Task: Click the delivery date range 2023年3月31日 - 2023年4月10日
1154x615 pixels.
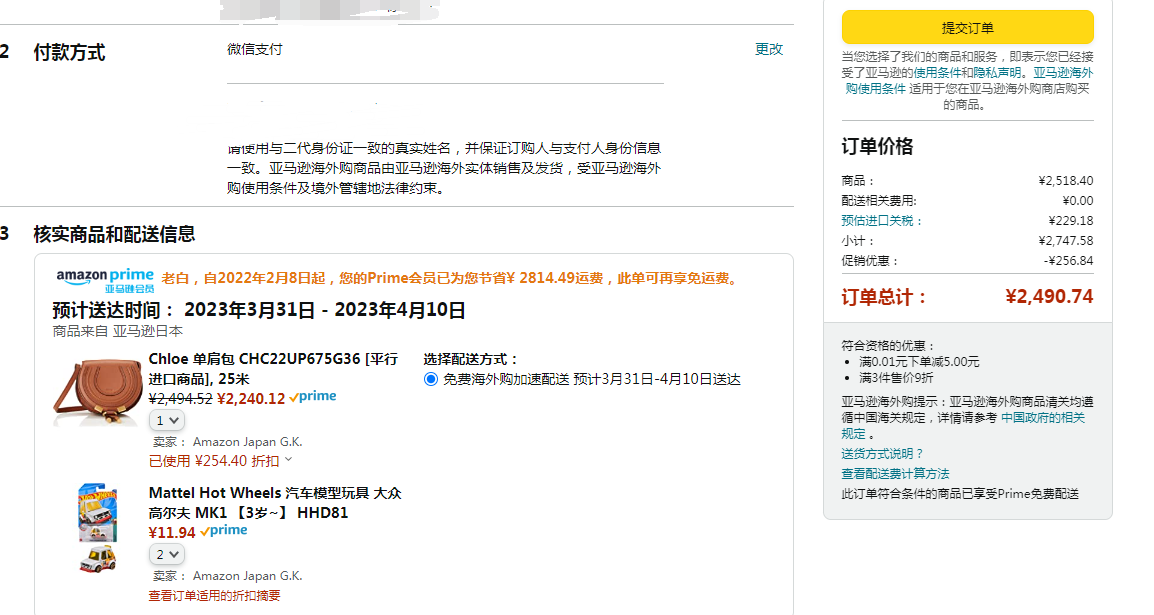Action: pos(325,310)
